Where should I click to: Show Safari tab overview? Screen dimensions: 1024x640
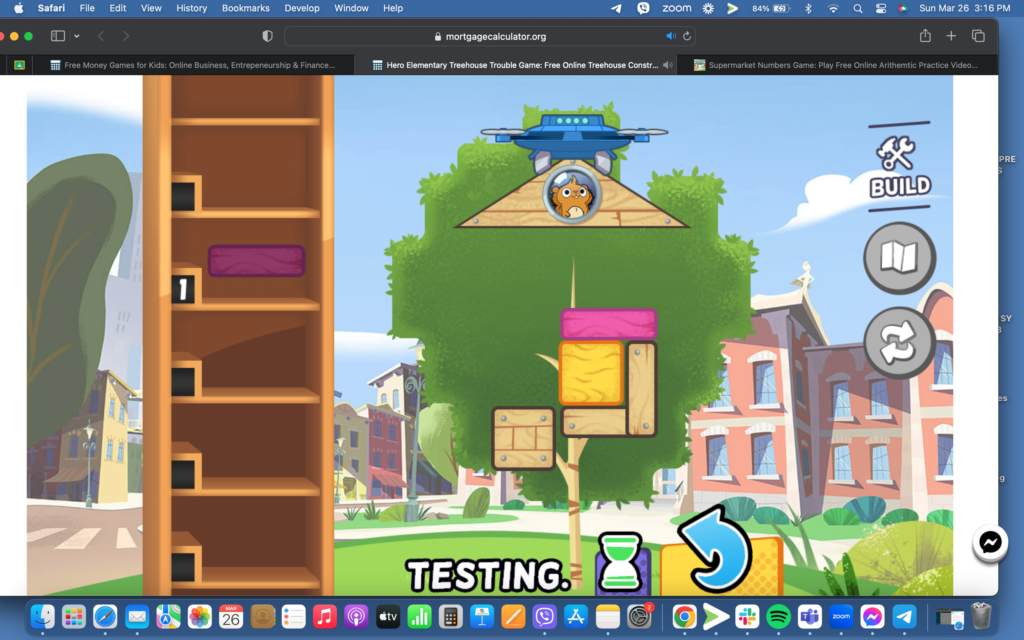pos(978,36)
